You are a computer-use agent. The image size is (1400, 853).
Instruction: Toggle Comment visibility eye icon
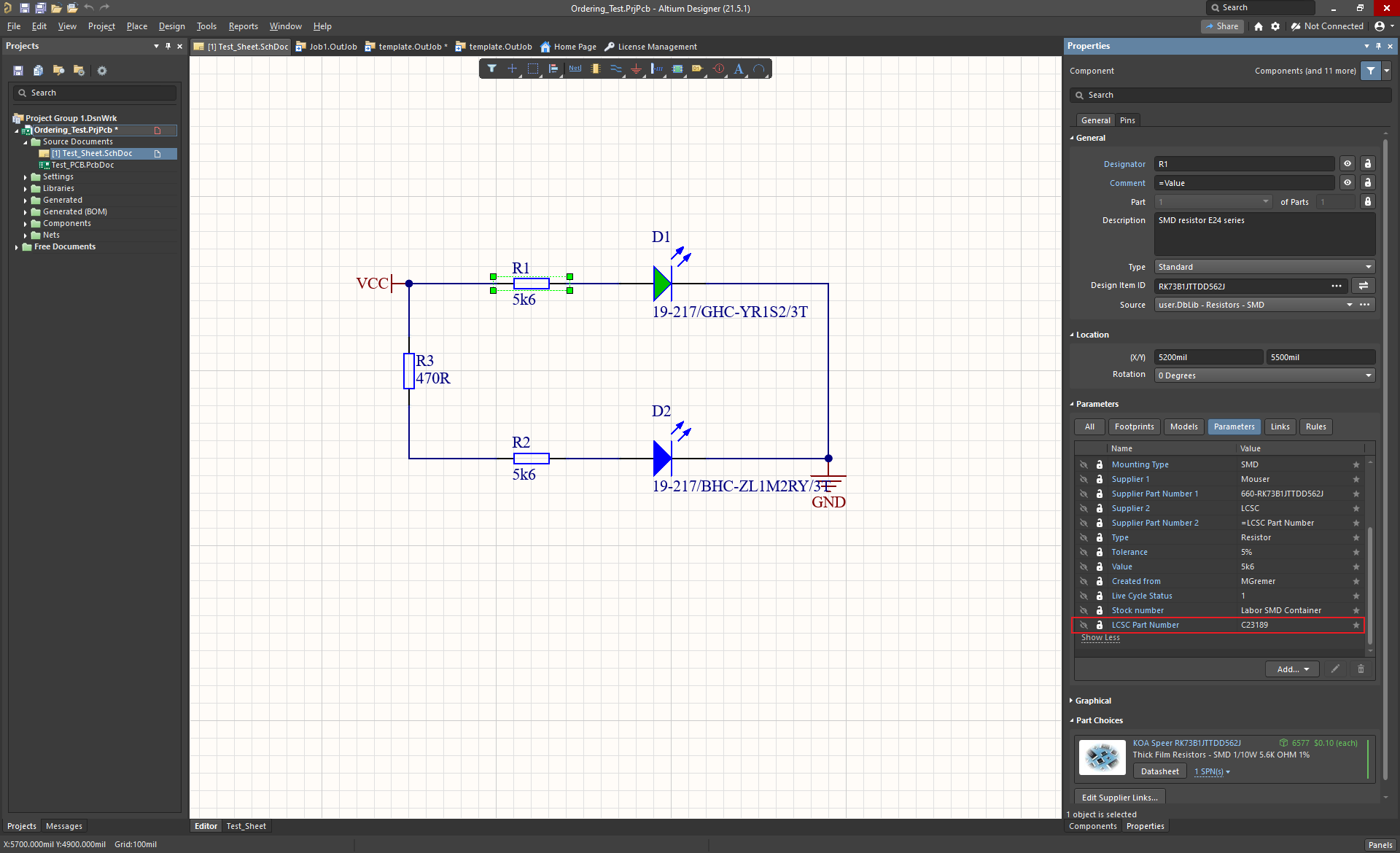pos(1347,183)
